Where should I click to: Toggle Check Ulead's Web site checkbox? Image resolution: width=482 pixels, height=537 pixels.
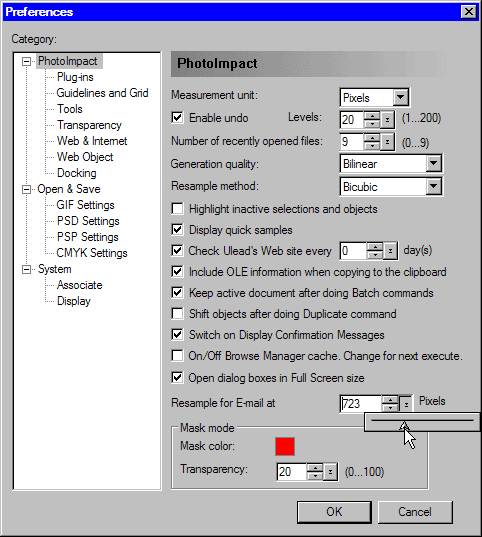click(x=177, y=251)
